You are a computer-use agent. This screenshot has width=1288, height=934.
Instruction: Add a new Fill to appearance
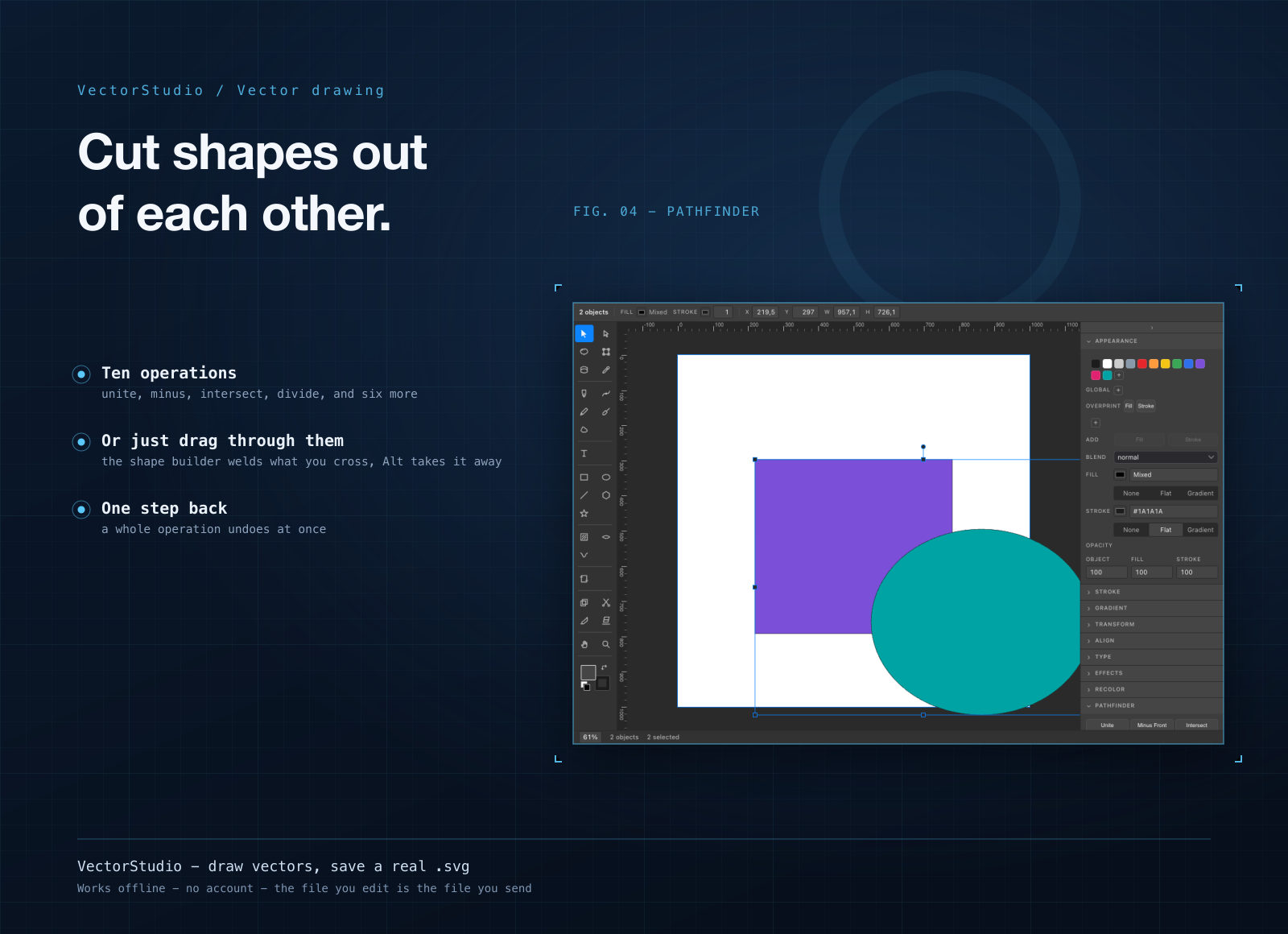coord(1139,440)
